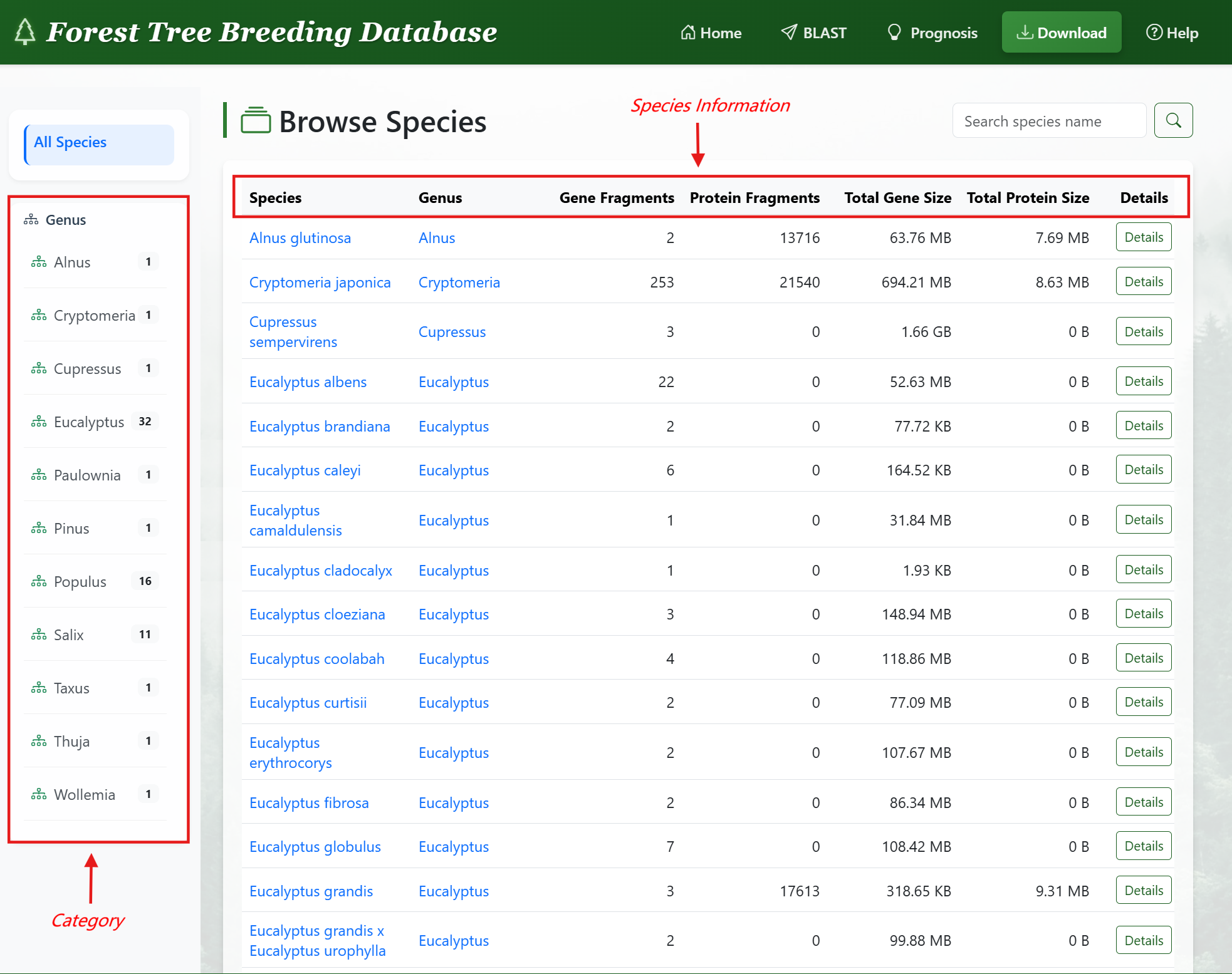
Task: Click the hierarchy icon beside Thuja genus
Action: 39,741
